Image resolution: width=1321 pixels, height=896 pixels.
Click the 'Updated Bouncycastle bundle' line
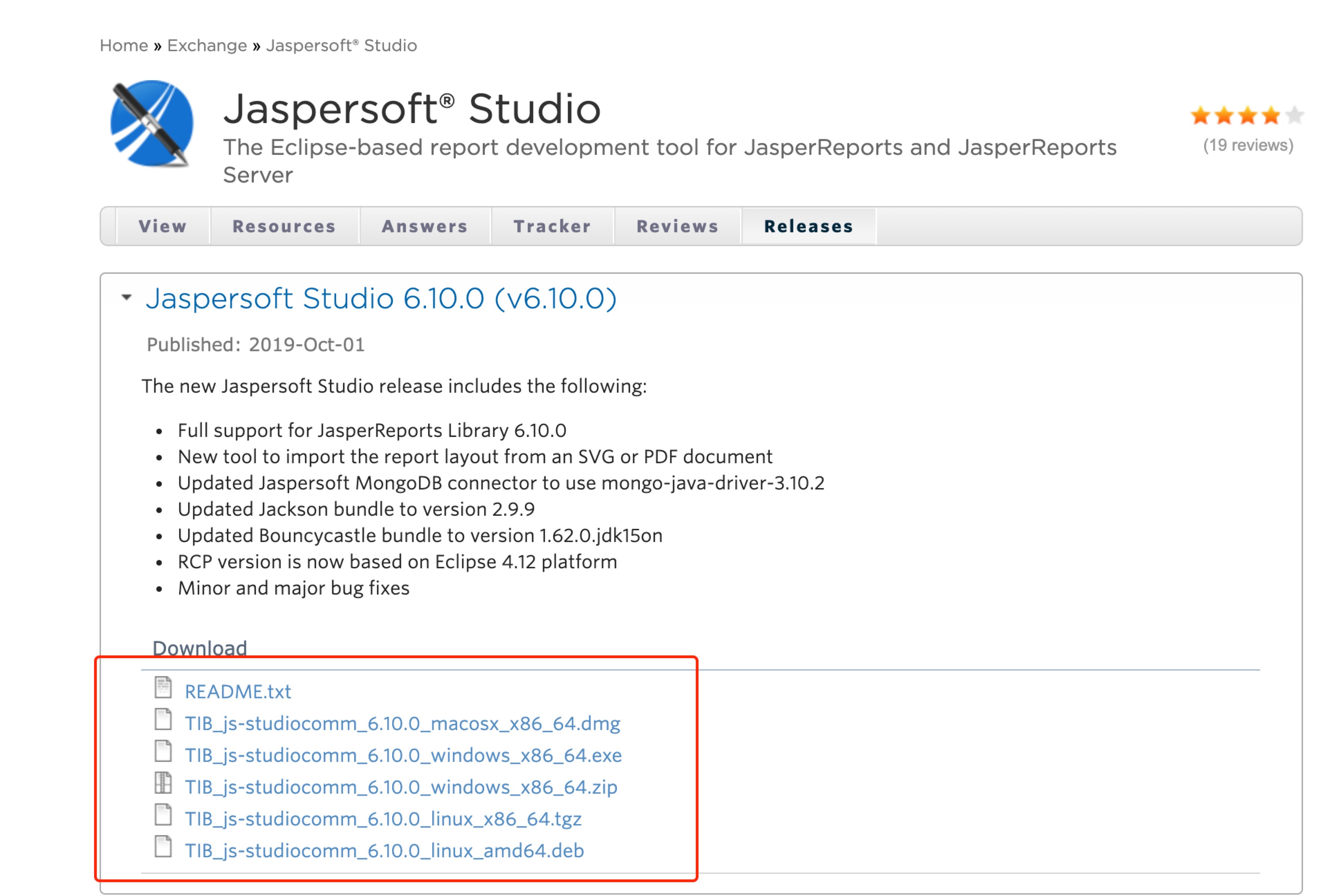tap(420, 535)
